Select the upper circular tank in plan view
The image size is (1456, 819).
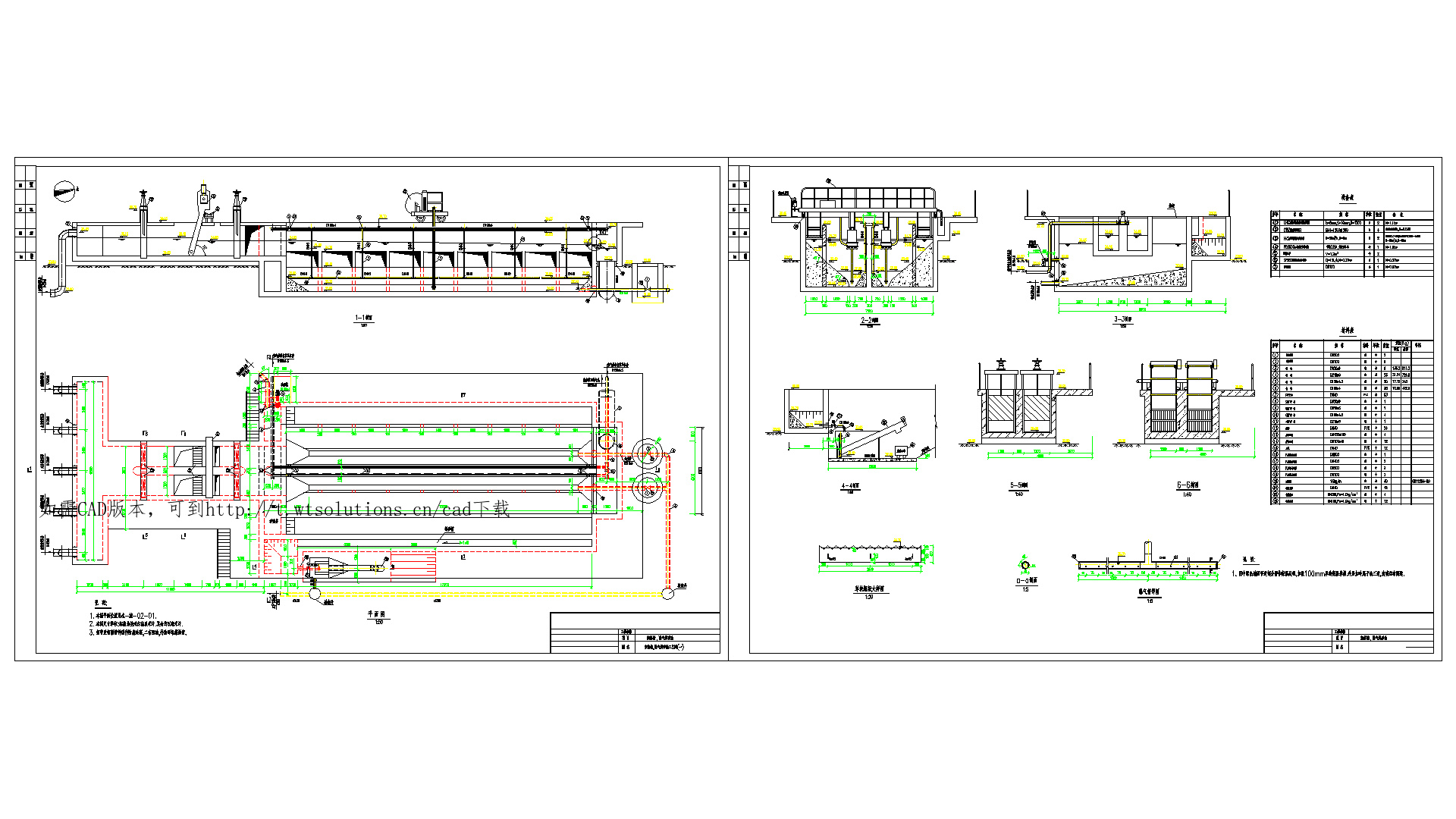tap(648, 453)
